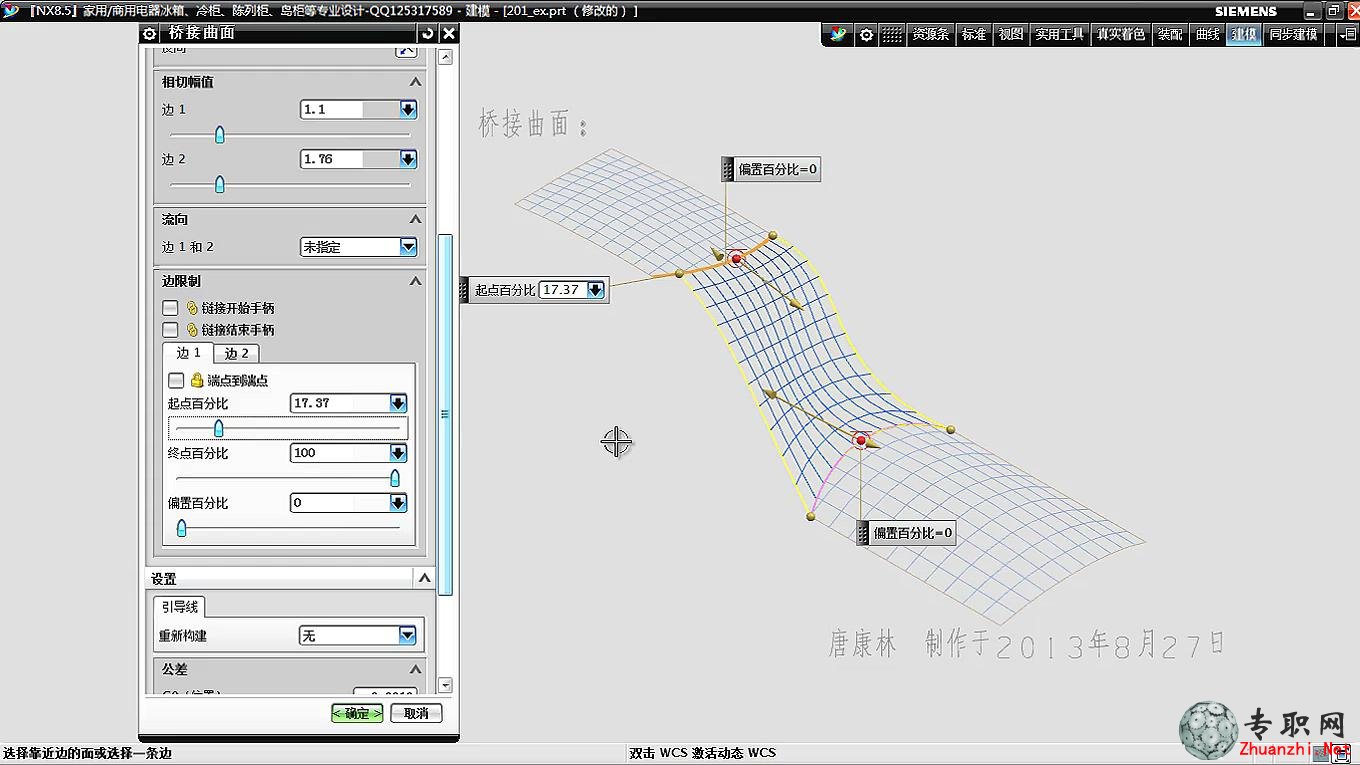
Task: Open the 终点百分比 dropdown arrow
Action: tap(398, 453)
